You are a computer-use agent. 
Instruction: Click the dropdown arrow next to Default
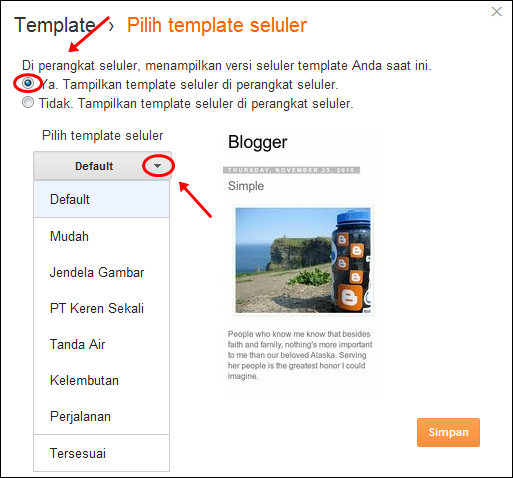[158, 166]
